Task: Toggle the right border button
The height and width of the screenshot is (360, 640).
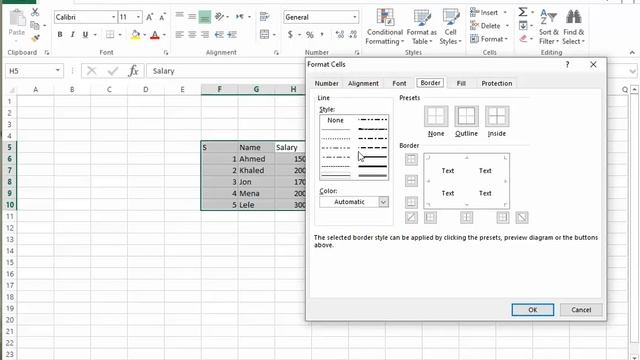Action: (503, 218)
